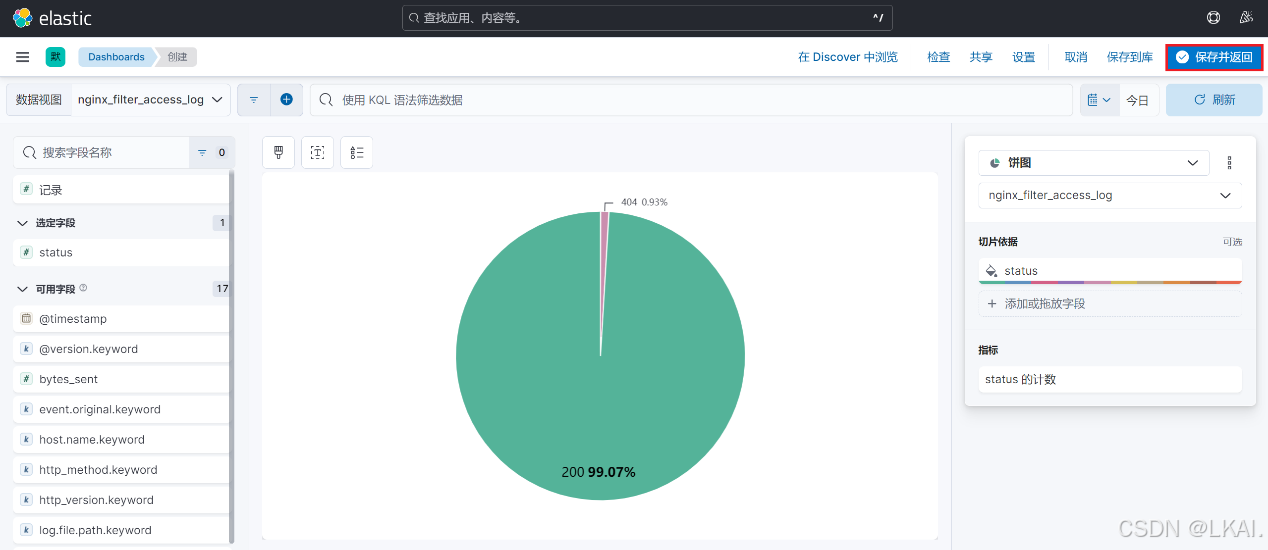Select the status field under 选定字段
The width and height of the screenshot is (1268, 550).
click(122, 252)
